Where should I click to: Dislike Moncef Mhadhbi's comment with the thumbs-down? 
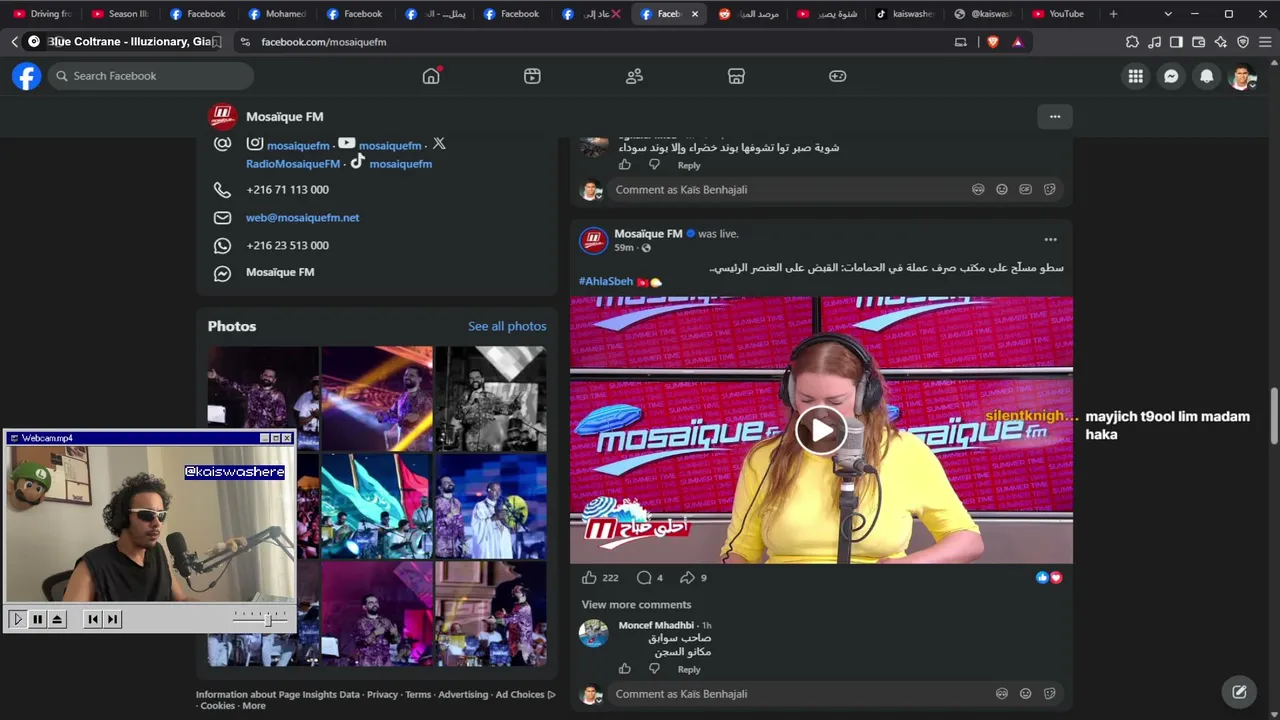point(654,668)
